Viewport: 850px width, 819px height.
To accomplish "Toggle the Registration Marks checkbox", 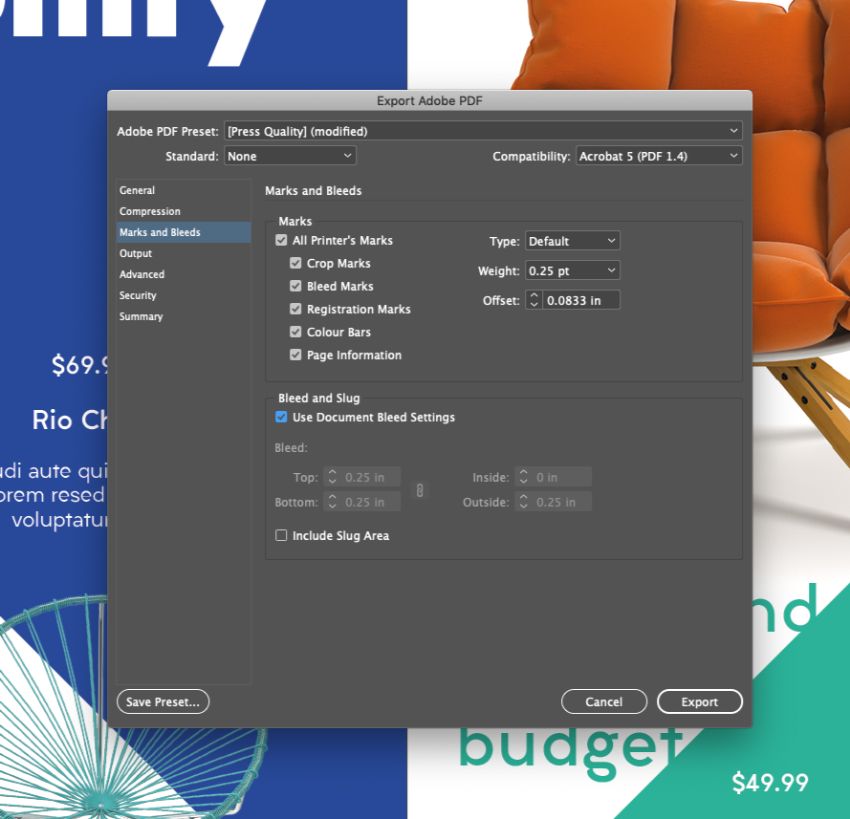I will (x=295, y=309).
